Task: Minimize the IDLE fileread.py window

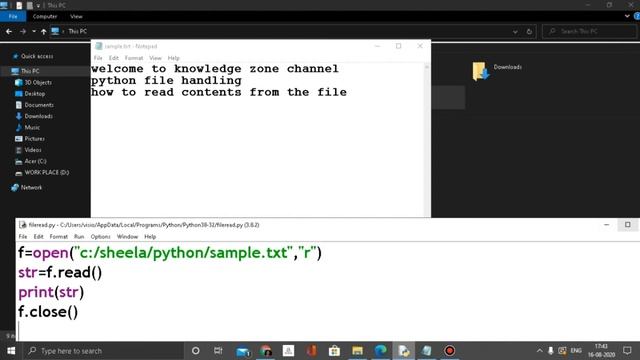Action: click(x=607, y=225)
